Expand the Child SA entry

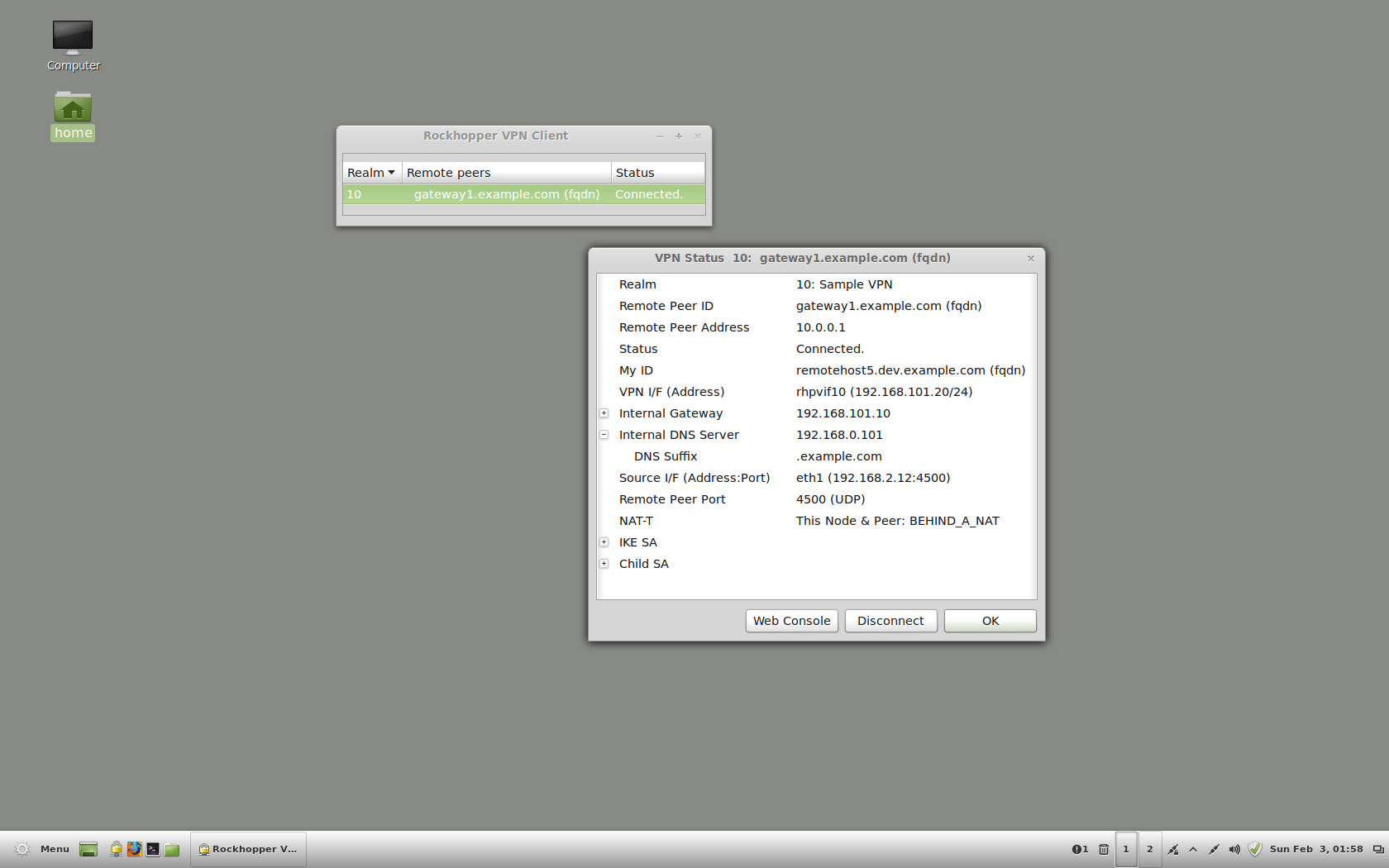click(x=604, y=564)
